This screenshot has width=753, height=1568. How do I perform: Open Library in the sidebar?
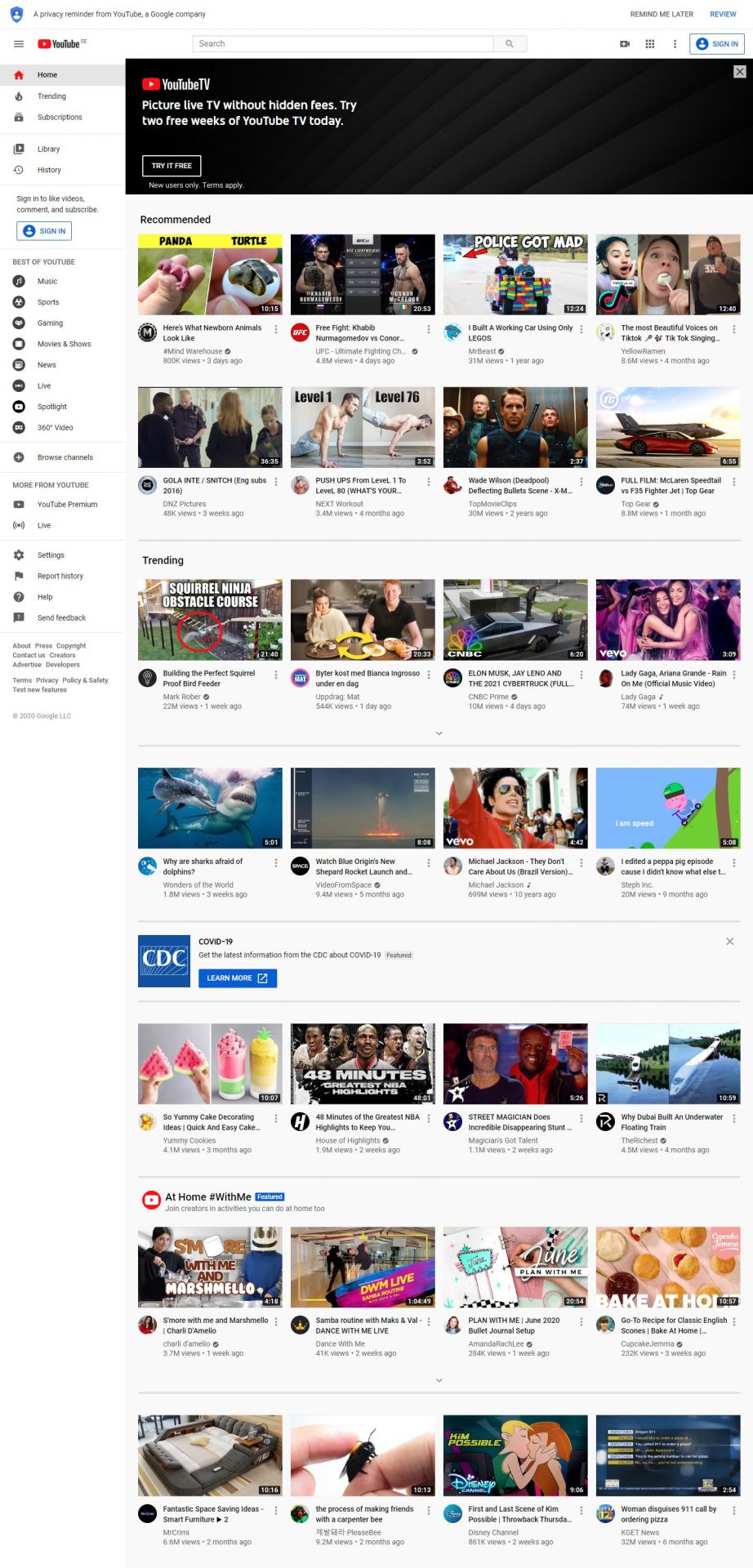click(63, 149)
